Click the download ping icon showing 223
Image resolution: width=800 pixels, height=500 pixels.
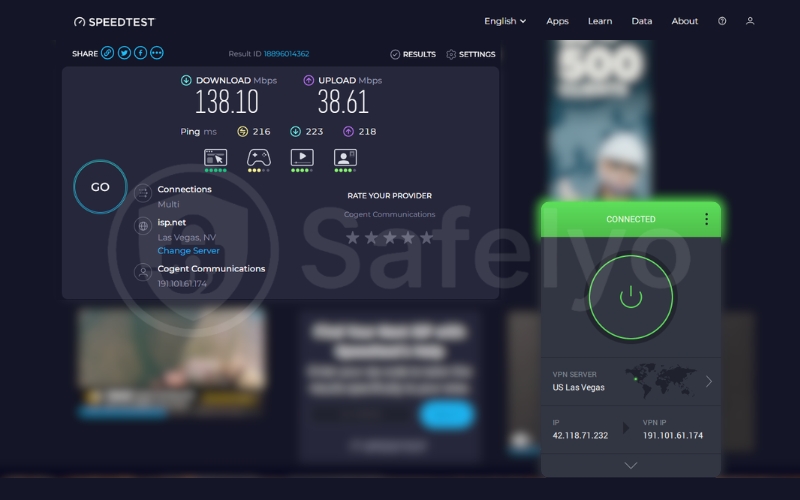tap(295, 132)
